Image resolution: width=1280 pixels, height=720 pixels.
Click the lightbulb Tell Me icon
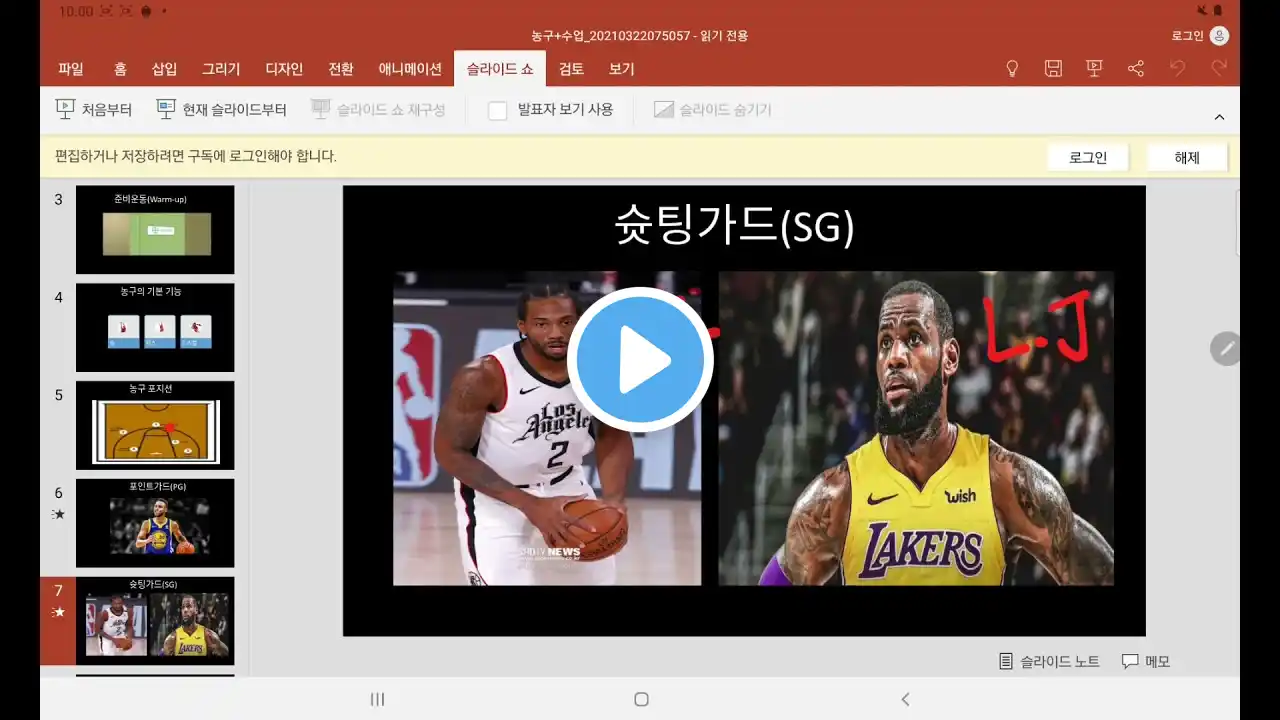[x=1012, y=68]
